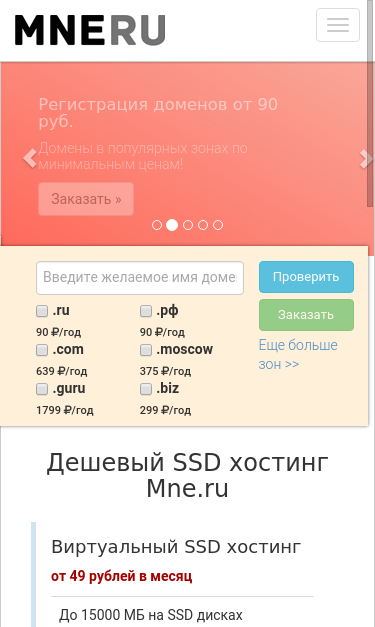375x627 pixels.
Task: Click the green Заказать button
Action: click(x=306, y=315)
